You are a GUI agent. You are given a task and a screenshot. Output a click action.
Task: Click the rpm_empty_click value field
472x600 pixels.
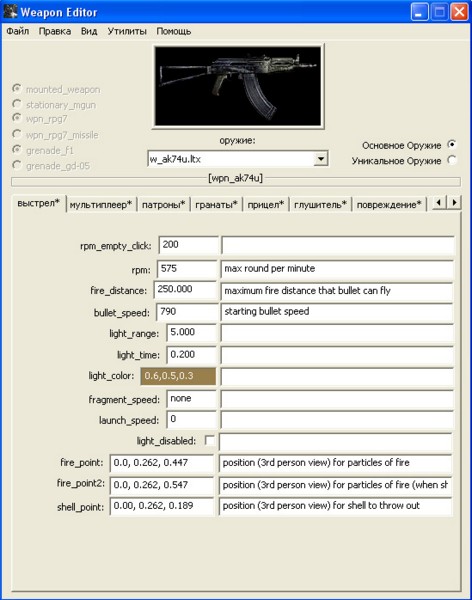(188, 245)
